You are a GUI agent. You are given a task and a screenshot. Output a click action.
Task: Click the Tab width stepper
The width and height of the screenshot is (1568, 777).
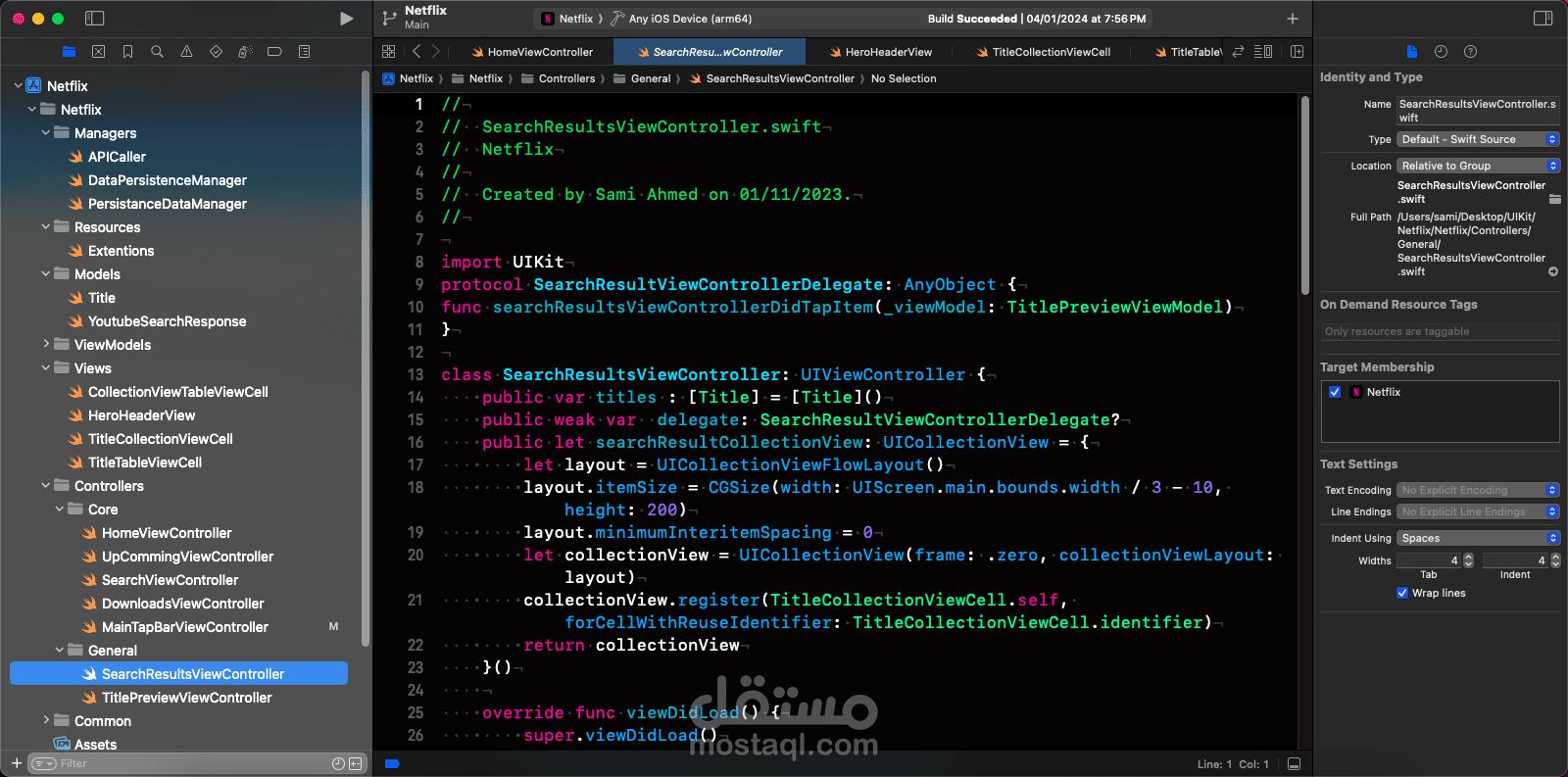pyautogui.click(x=1468, y=560)
